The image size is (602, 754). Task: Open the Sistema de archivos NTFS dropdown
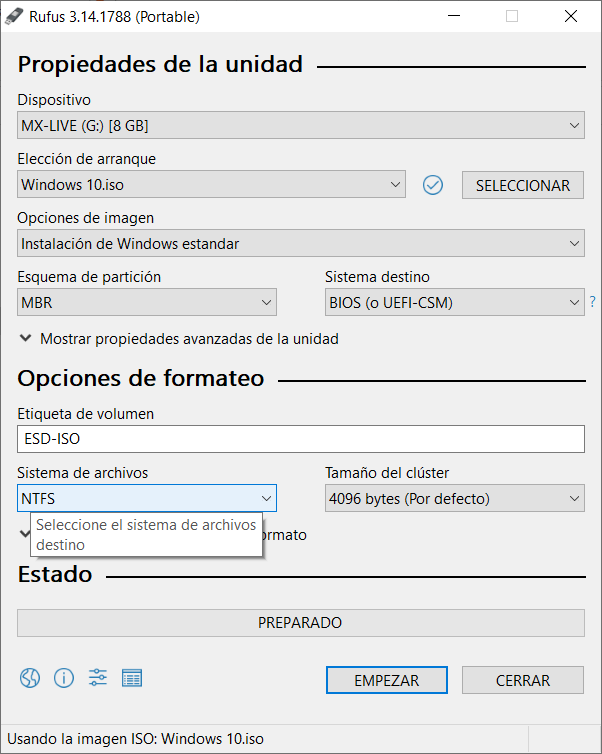tap(147, 498)
